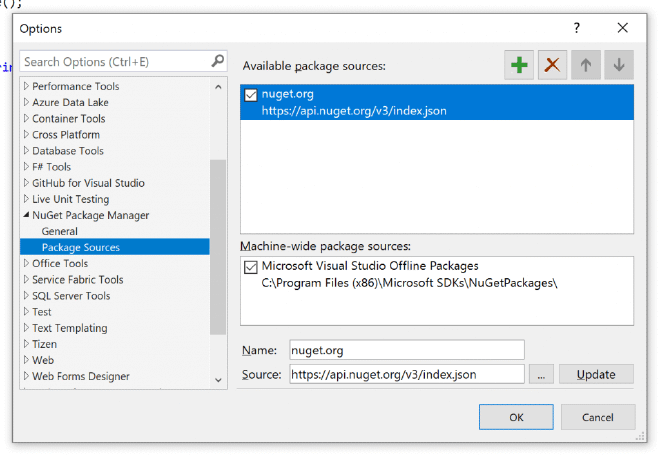Click the Update button
This screenshot has height=456, width=660.
(x=596, y=374)
